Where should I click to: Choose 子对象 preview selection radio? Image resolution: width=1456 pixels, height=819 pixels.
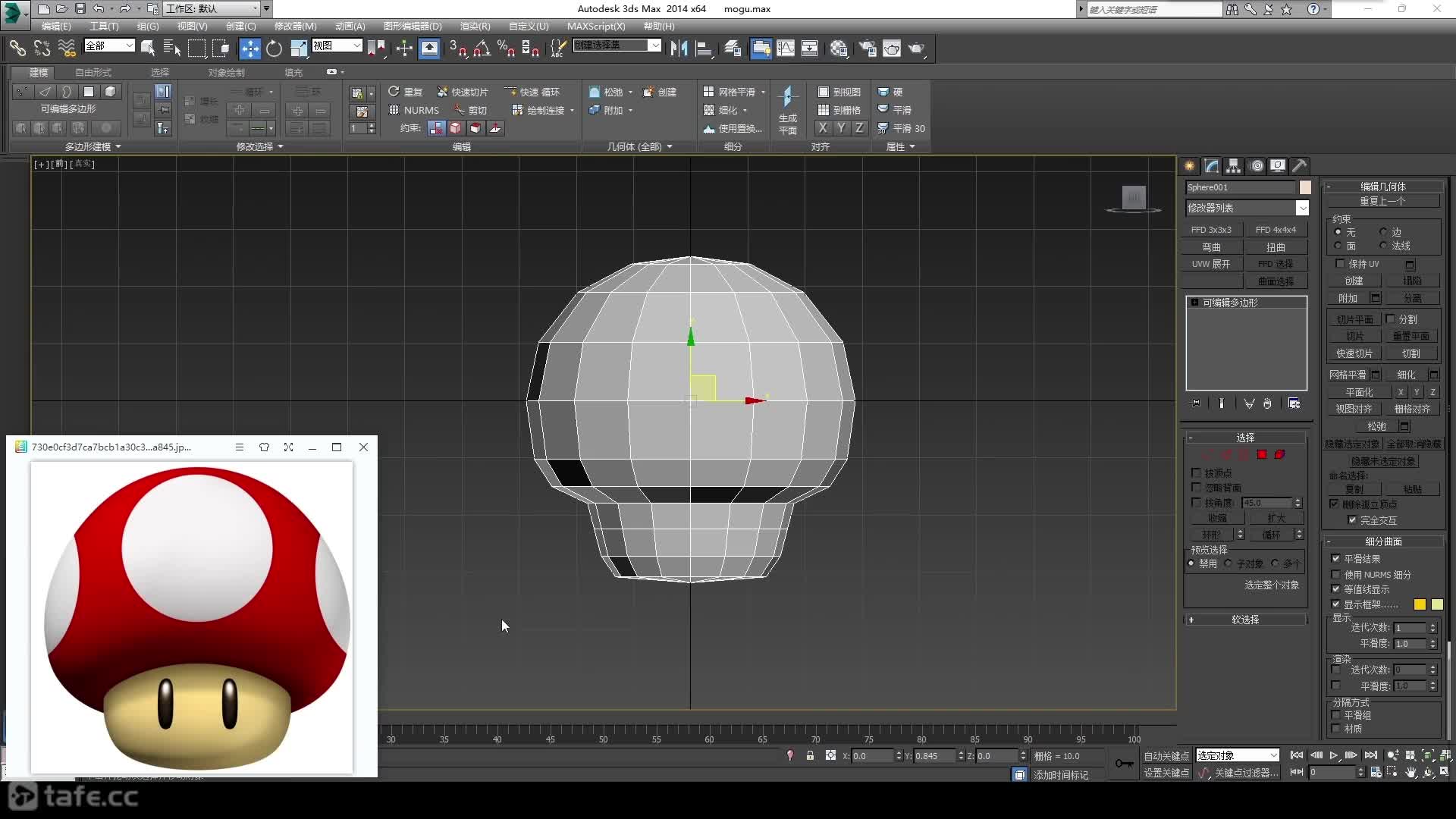[1228, 563]
